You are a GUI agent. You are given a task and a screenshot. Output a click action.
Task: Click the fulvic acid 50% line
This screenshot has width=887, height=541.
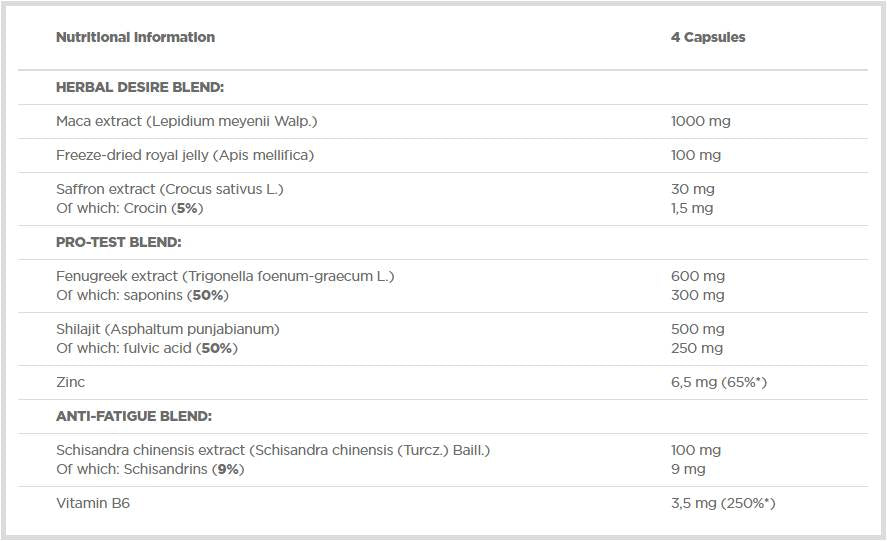click(147, 348)
